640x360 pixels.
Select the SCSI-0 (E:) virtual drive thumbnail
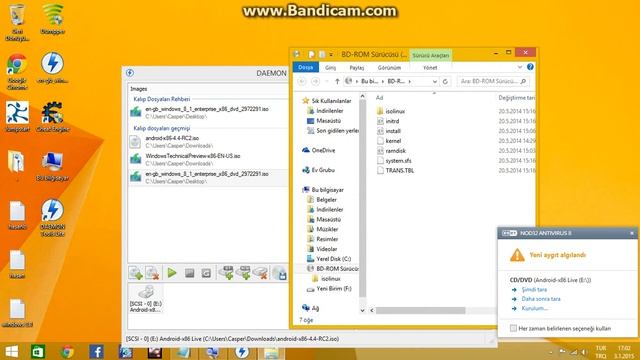pos(146,299)
